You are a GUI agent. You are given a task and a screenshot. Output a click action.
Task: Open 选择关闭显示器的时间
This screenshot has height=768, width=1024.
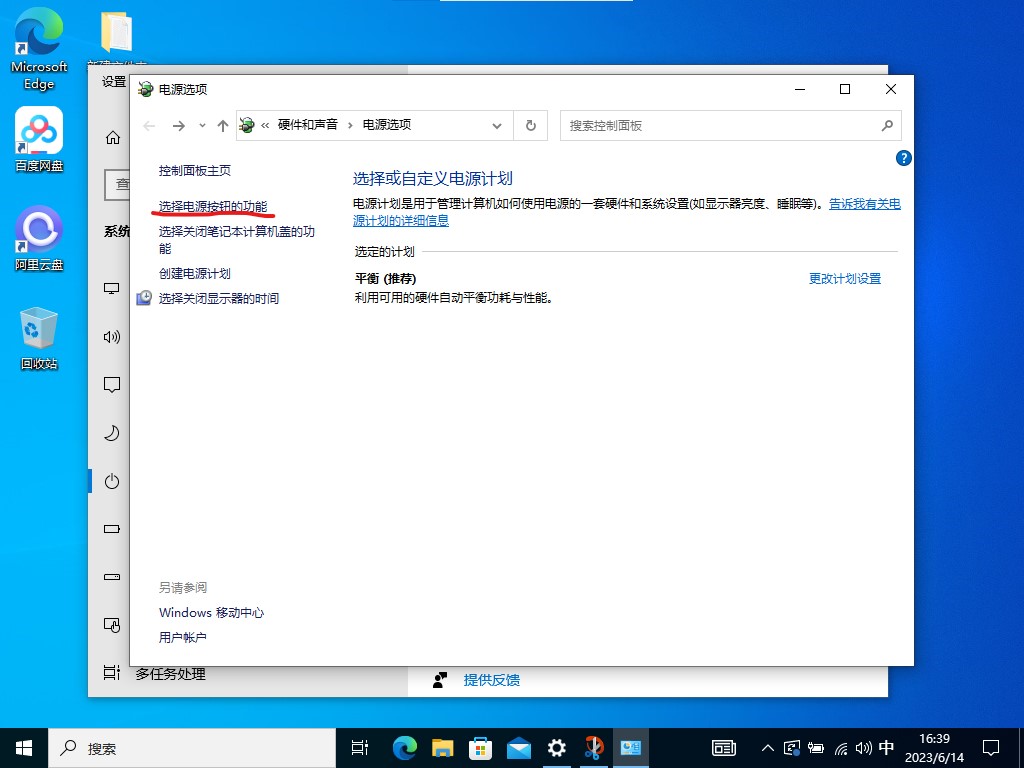point(219,298)
